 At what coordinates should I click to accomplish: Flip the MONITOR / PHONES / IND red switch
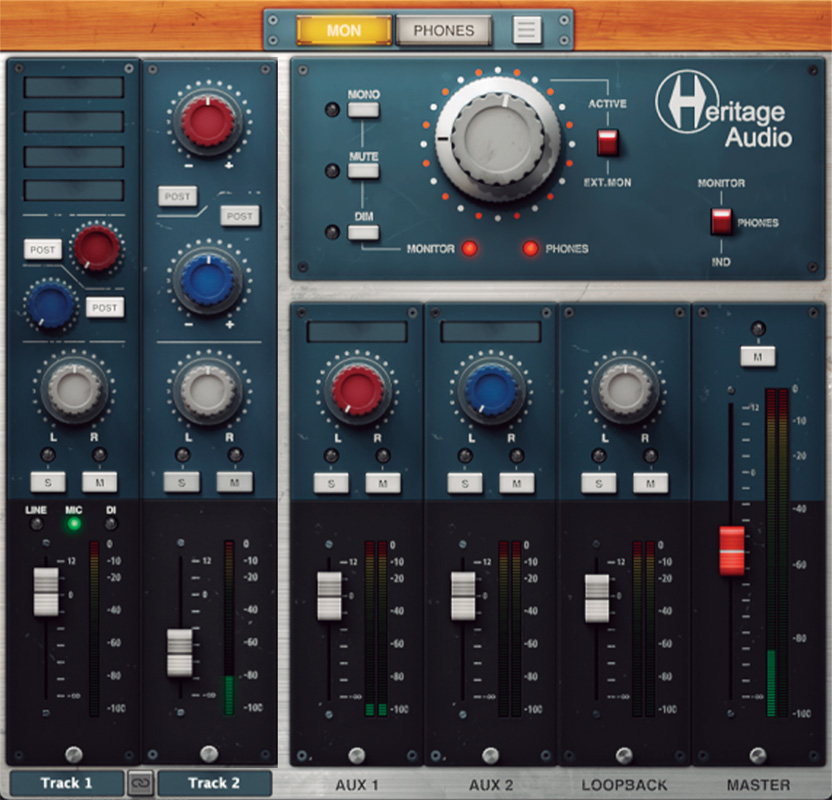pos(721,221)
